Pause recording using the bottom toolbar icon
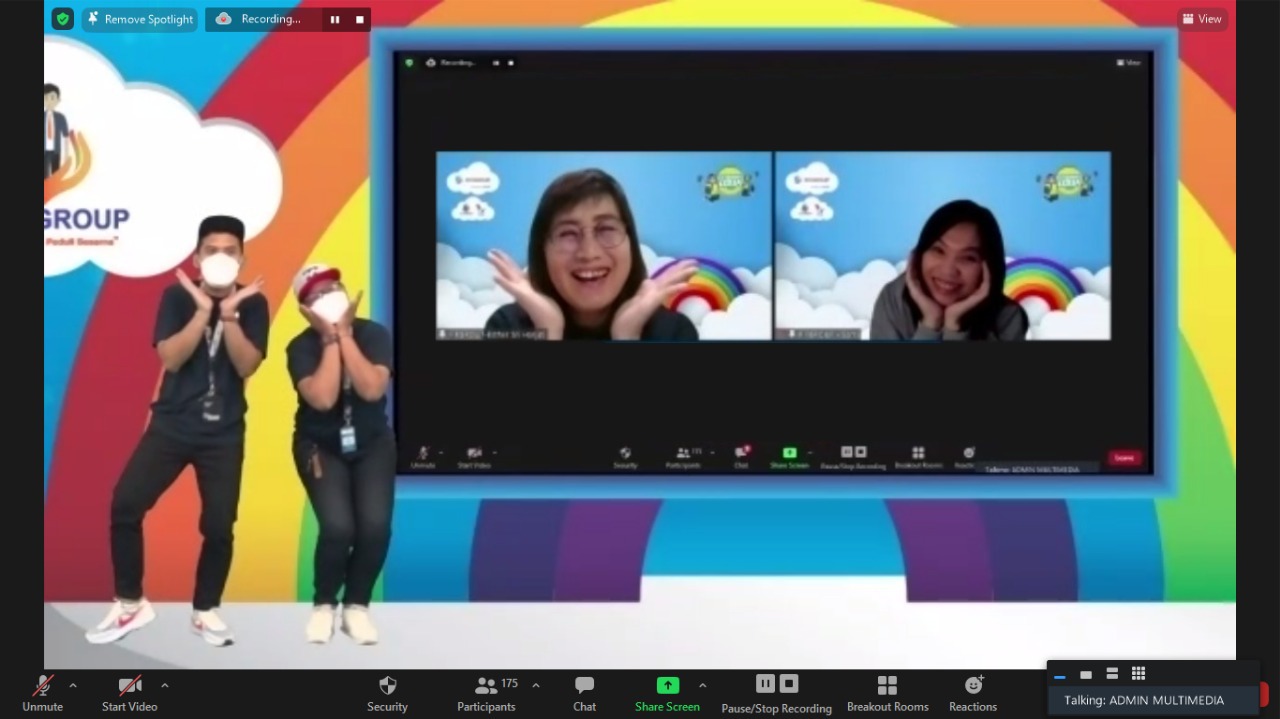 tap(765, 684)
